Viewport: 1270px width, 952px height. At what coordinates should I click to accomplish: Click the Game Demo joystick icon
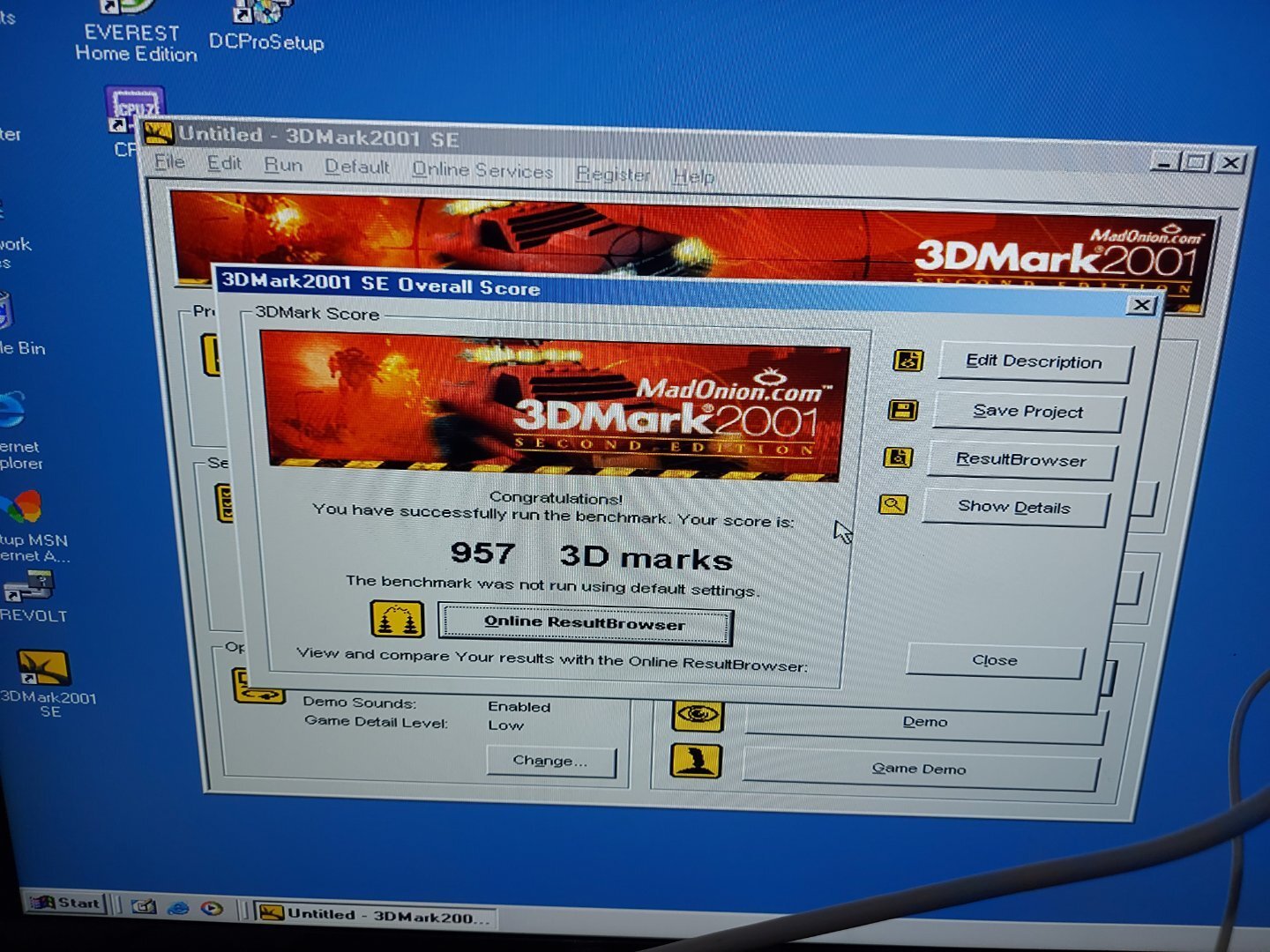[696, 761]
